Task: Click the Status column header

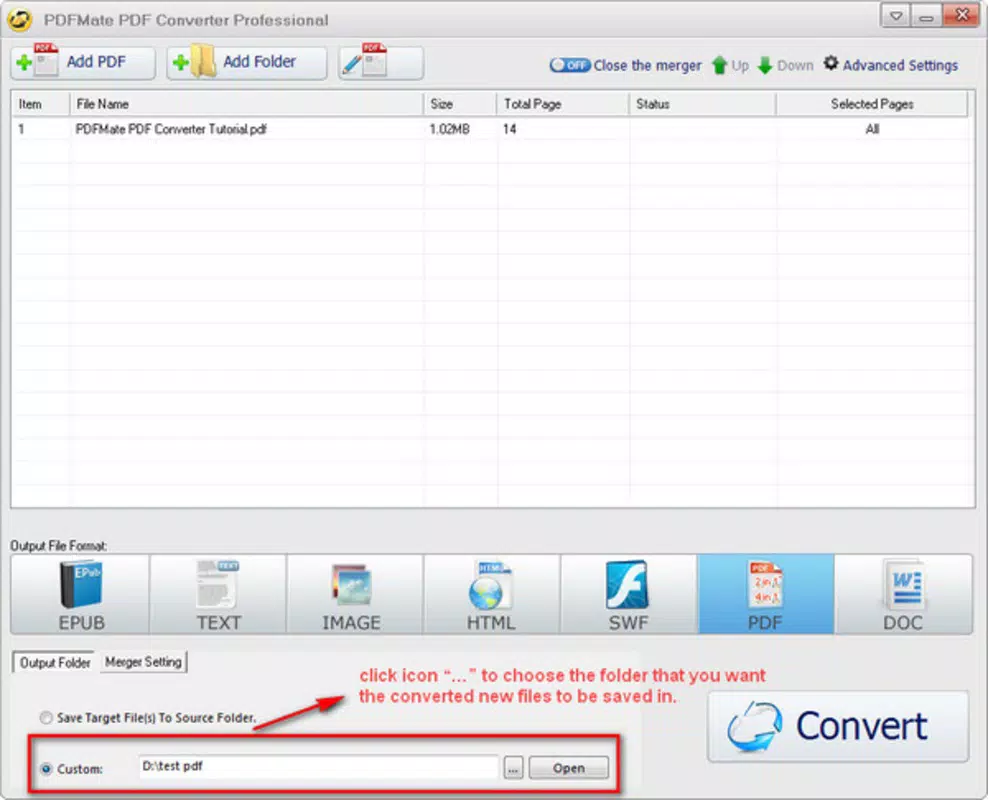Action: [702, 104]
